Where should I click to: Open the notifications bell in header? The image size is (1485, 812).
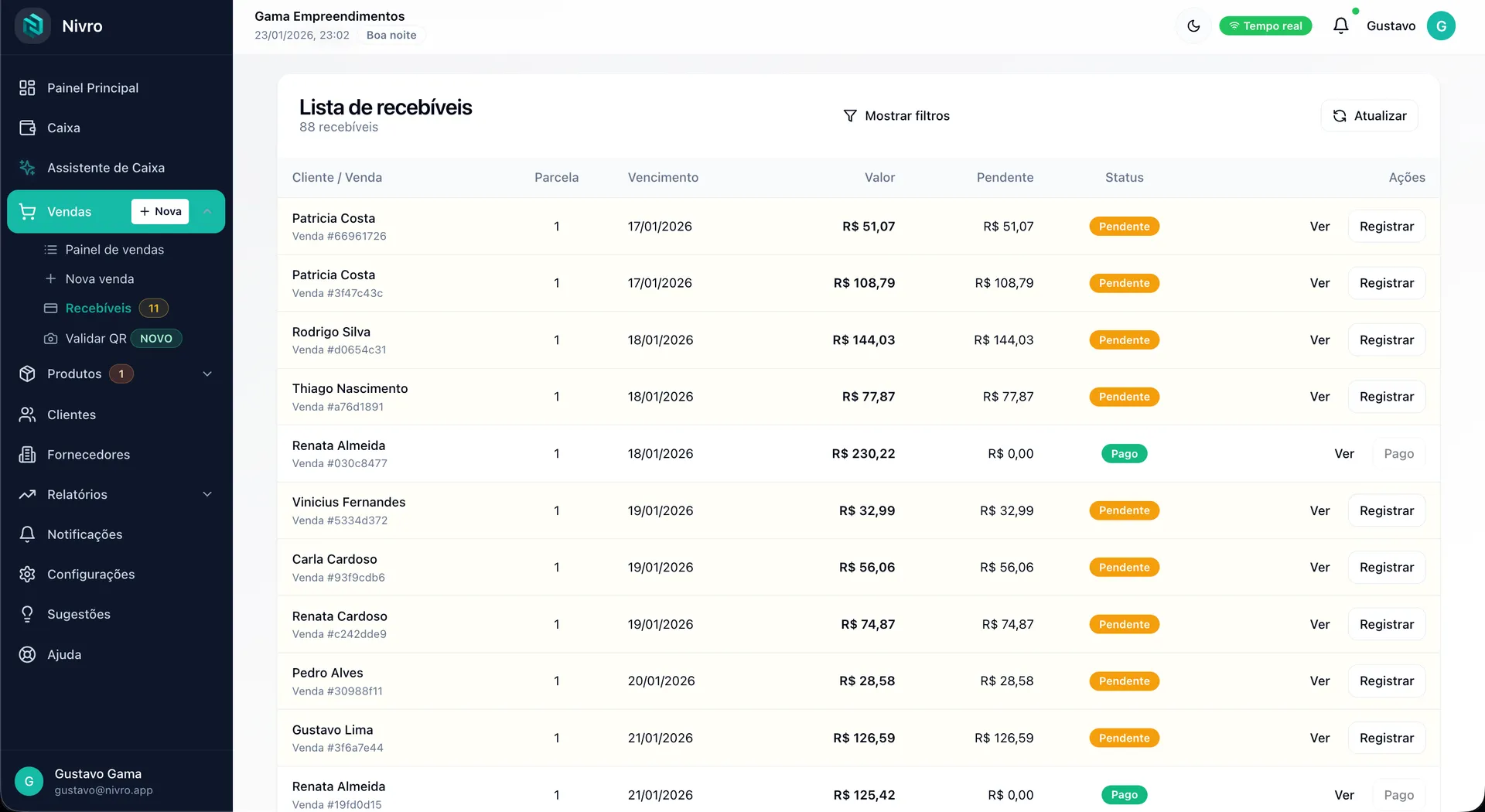tap(1341, 26)
